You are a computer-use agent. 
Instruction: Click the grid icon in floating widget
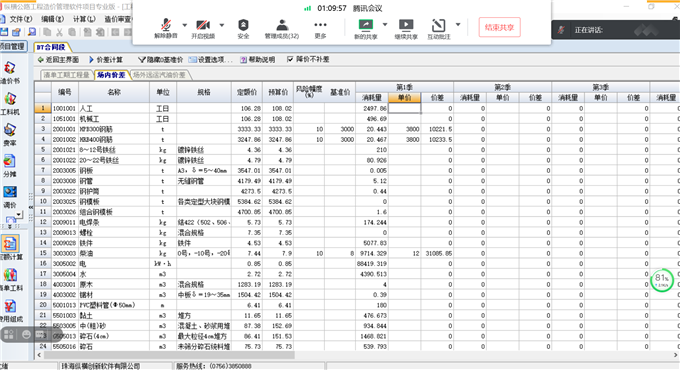(x=9, y=334)
